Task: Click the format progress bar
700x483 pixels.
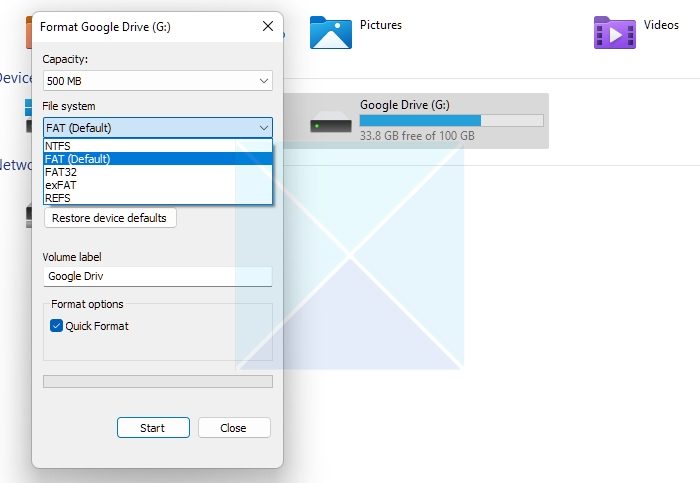Action: pos(158,381)
